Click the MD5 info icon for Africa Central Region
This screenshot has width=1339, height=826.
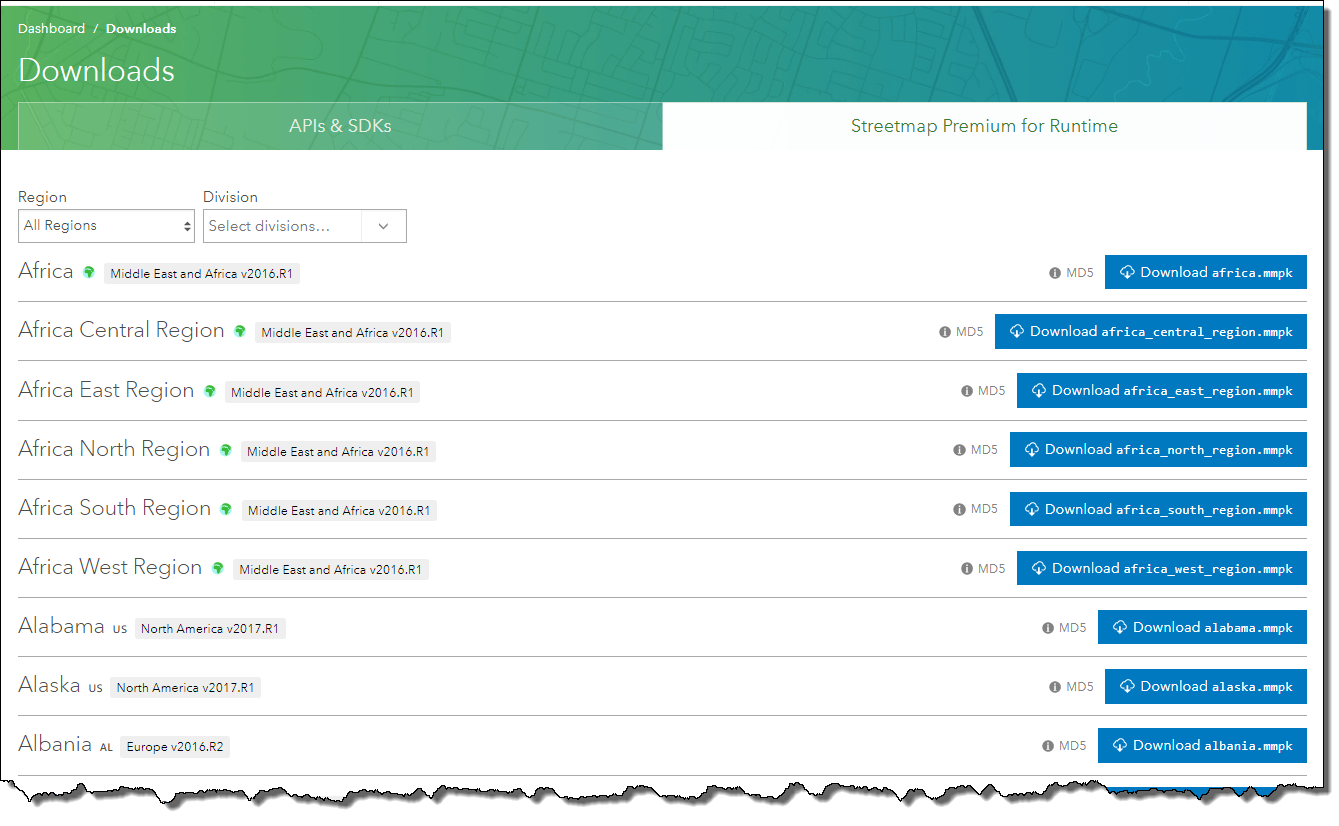pyautogui.click(x=944, y=332)
